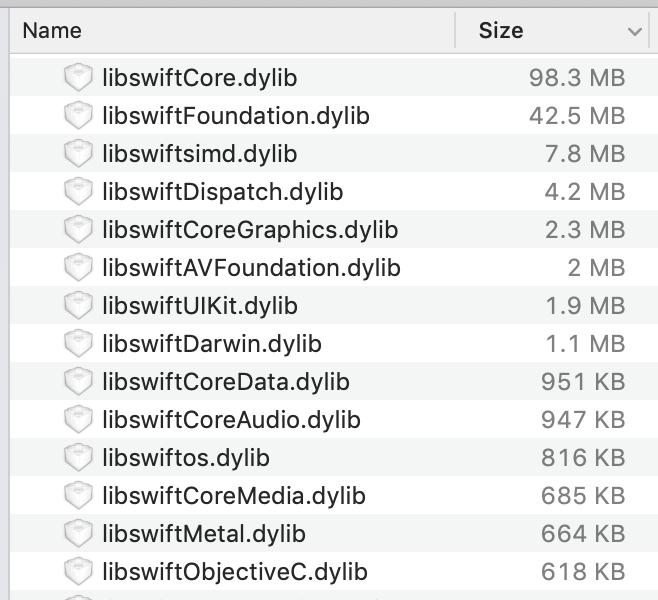Click the 951 KB size value
The height and width of the screenshot is (600, 658).
coord(583,382)
